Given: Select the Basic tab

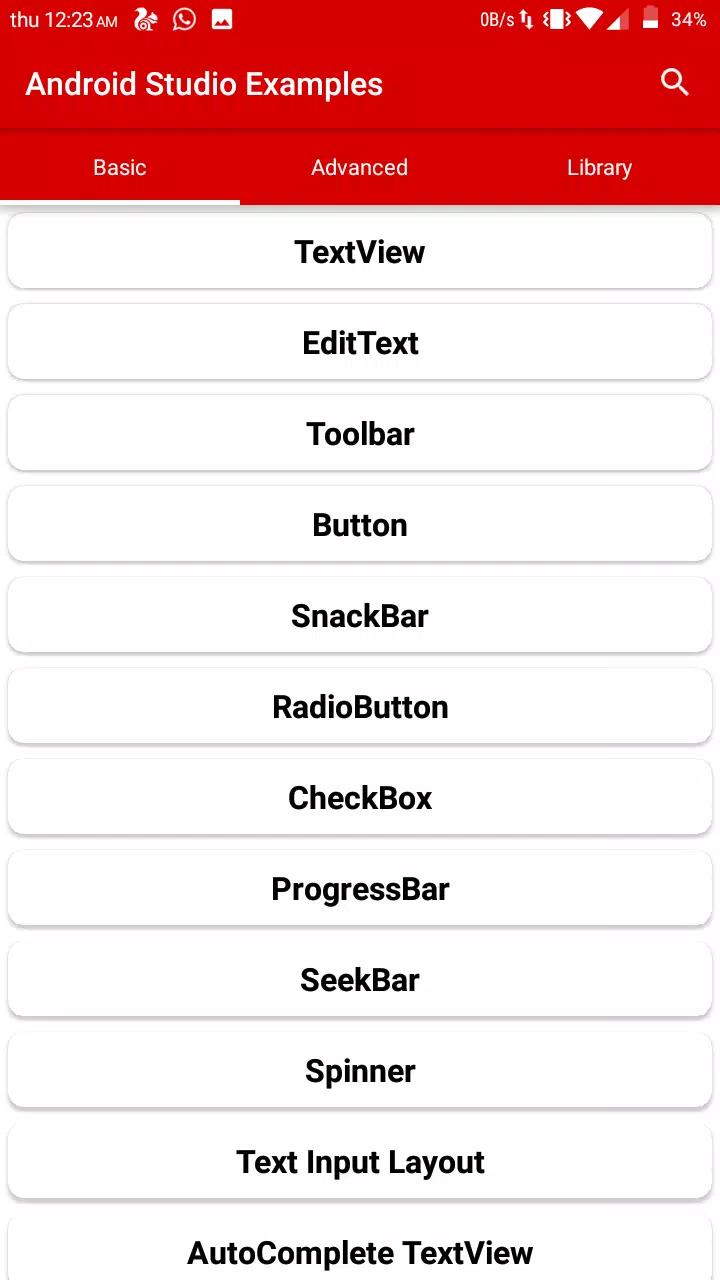Looking at the screenshot, I should click(120, 168).
